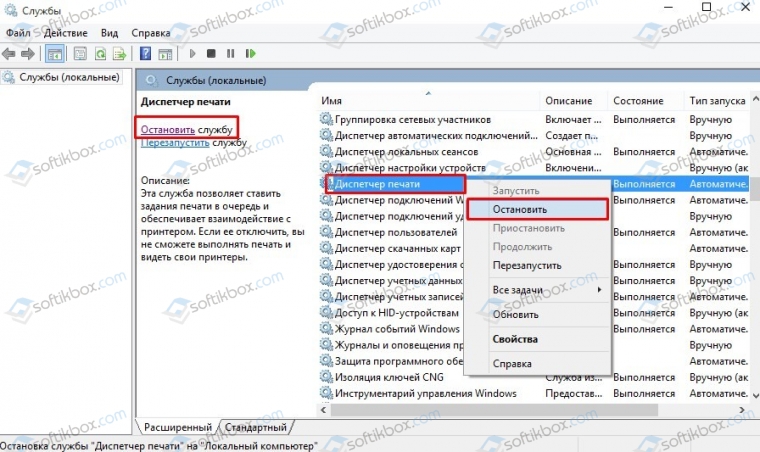760x452 pixels.
Task: Open the Действие menu
Action: pos(65,33)
